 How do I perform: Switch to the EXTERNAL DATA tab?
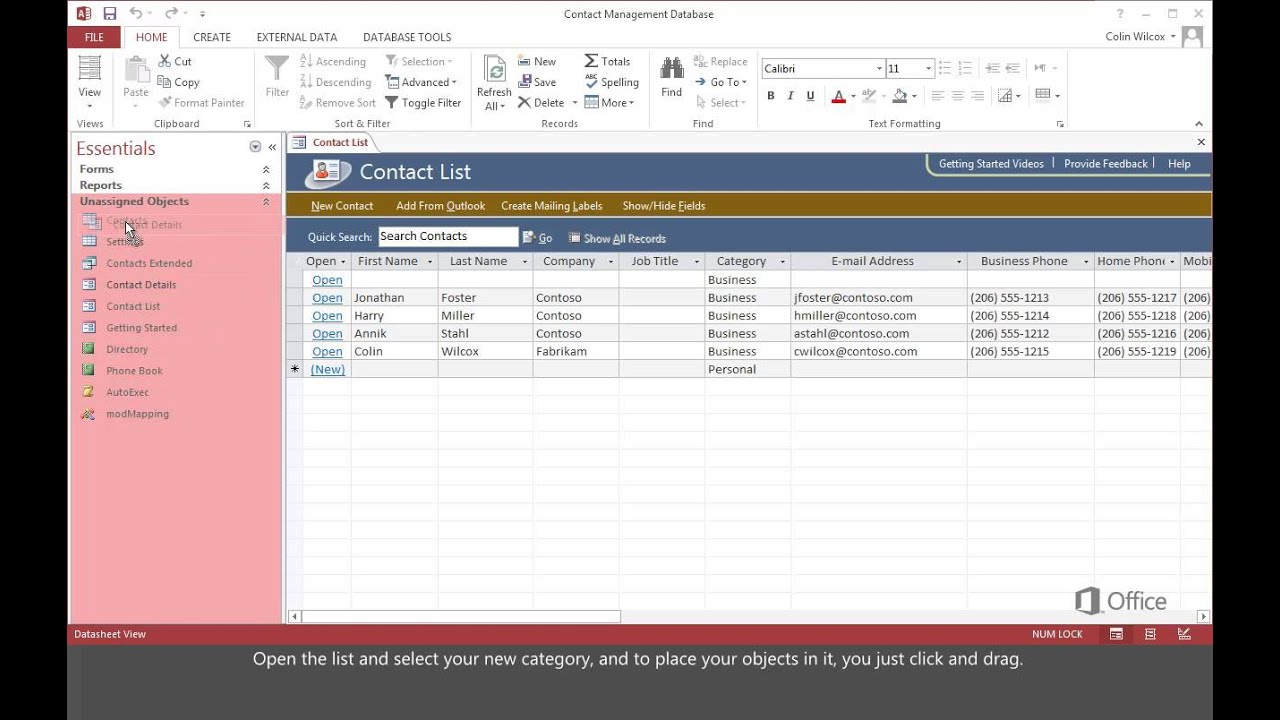297,37
